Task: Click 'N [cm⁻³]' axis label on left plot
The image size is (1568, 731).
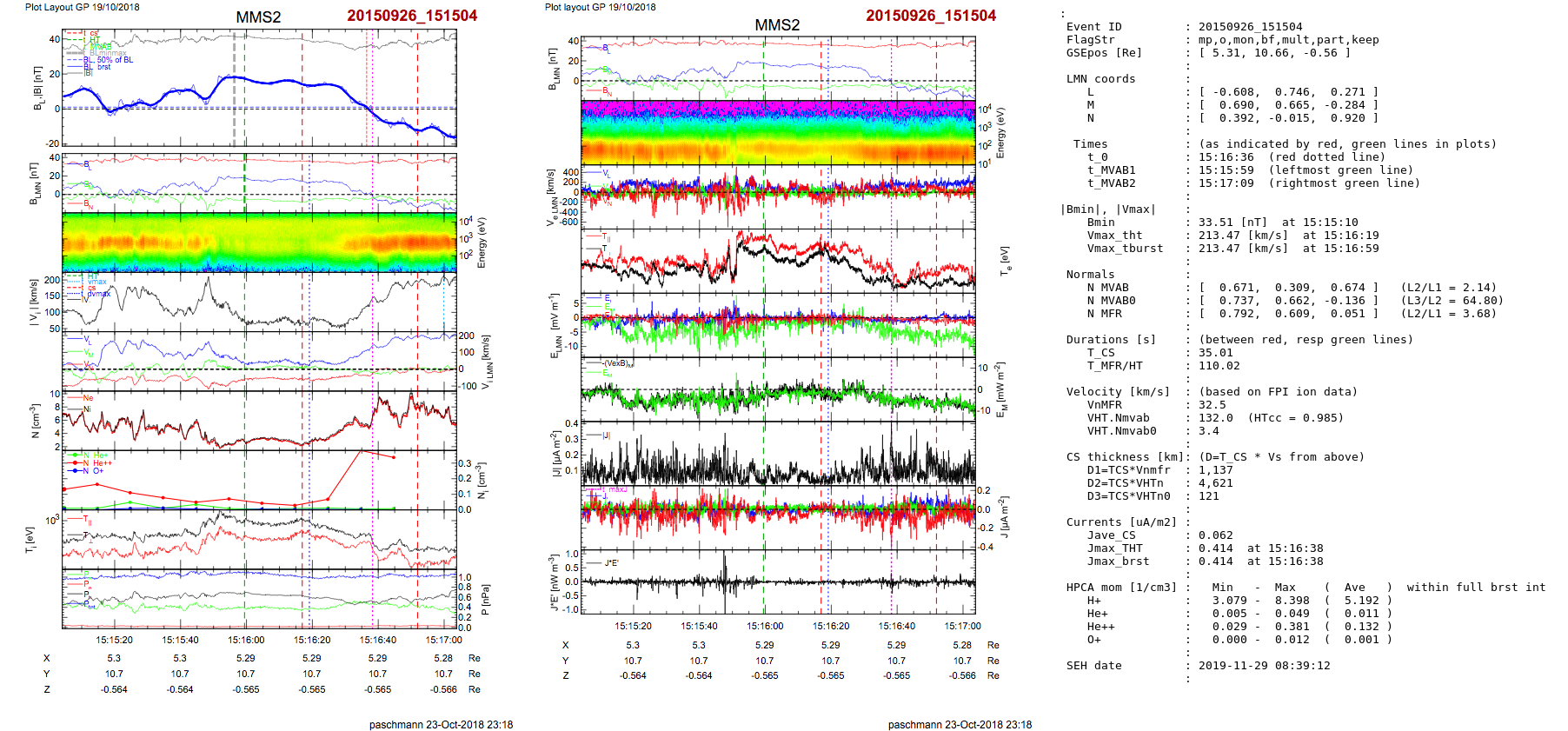Action: (x=34, y=421)
